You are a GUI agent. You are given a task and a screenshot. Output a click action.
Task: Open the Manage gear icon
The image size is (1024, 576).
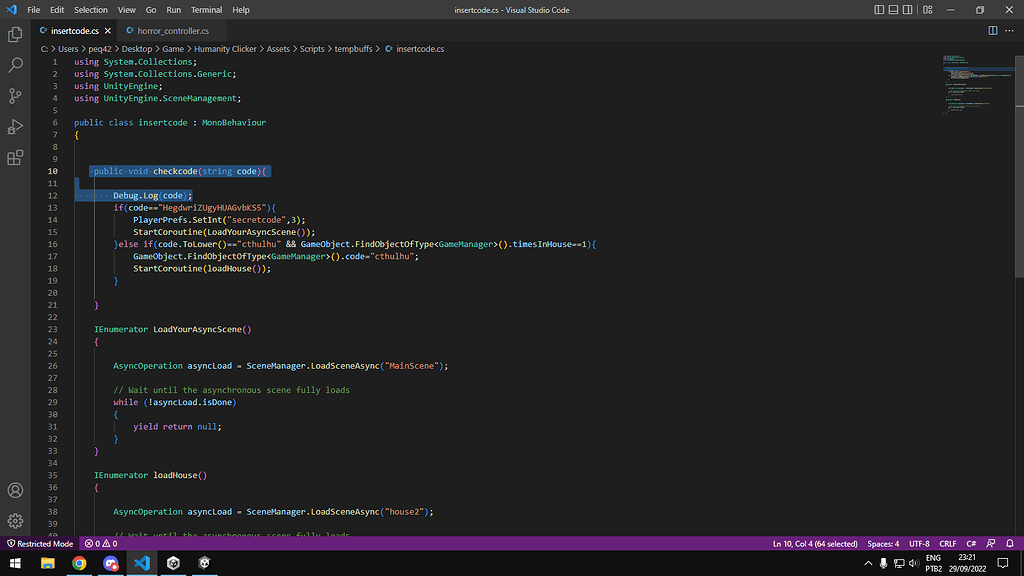(15, 521)
